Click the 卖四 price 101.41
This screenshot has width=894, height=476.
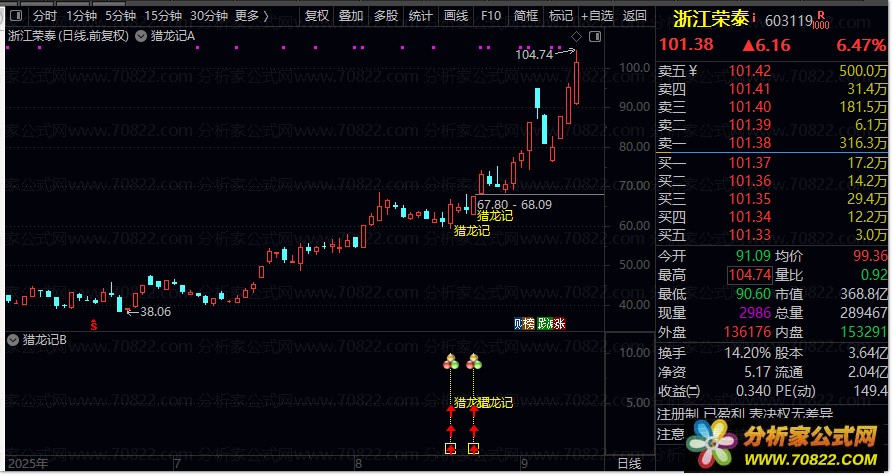tap(750, 89)
